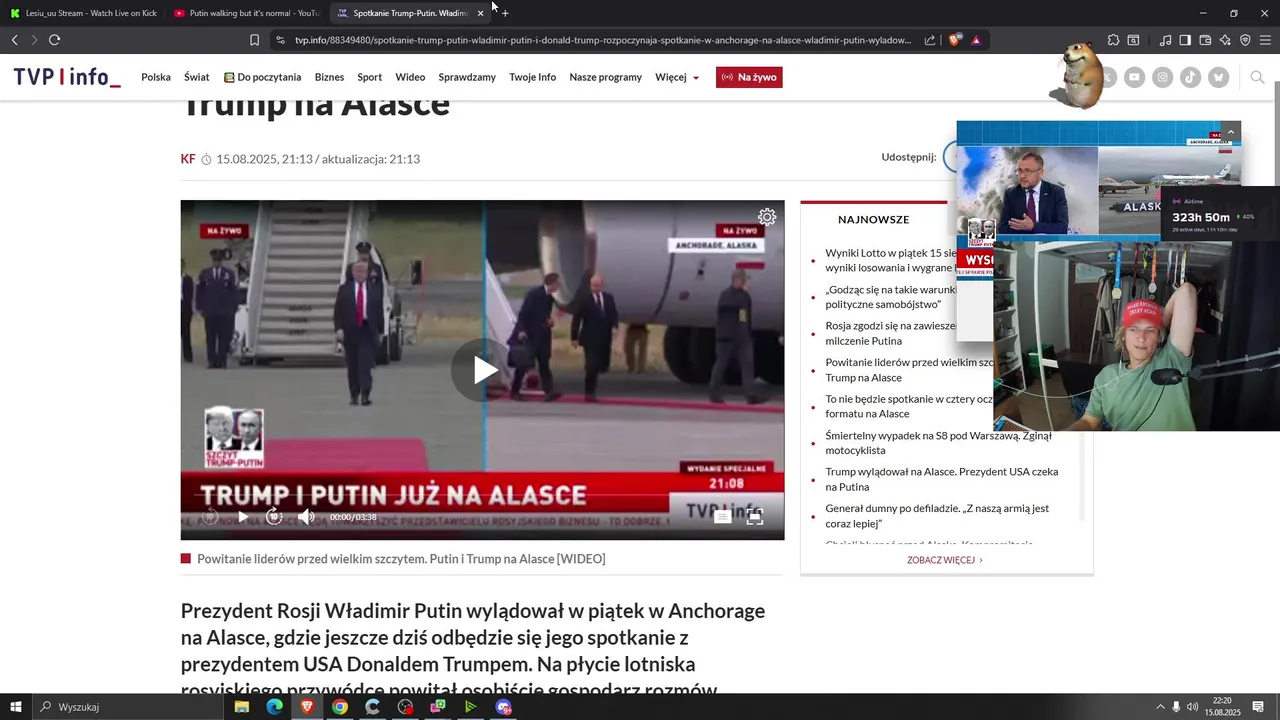Open the Biznes menu section
1280x720 pixels.
[329, 77]
